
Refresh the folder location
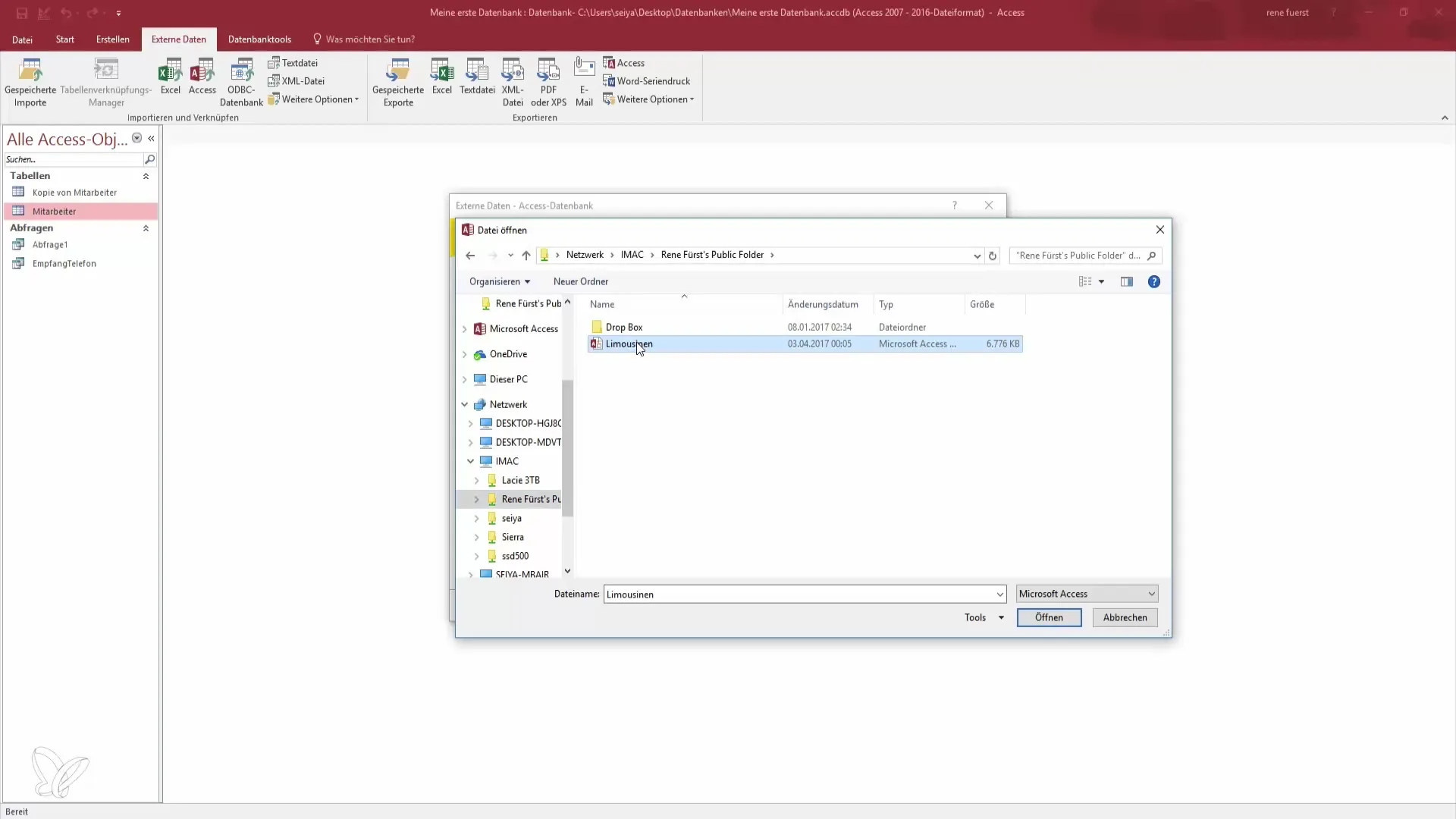coord(992,256)
